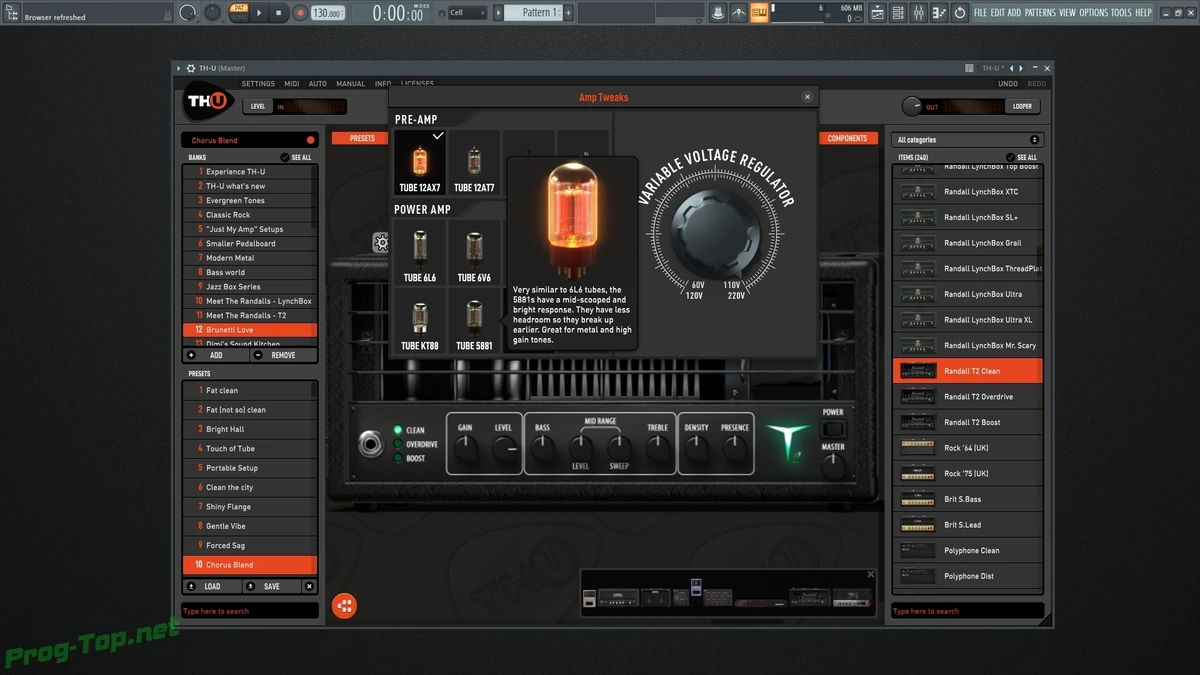The image size is (1200, 675).
Task: Click the detached keyboard icon in plugin title bar
Action: [x=969, y=68]
